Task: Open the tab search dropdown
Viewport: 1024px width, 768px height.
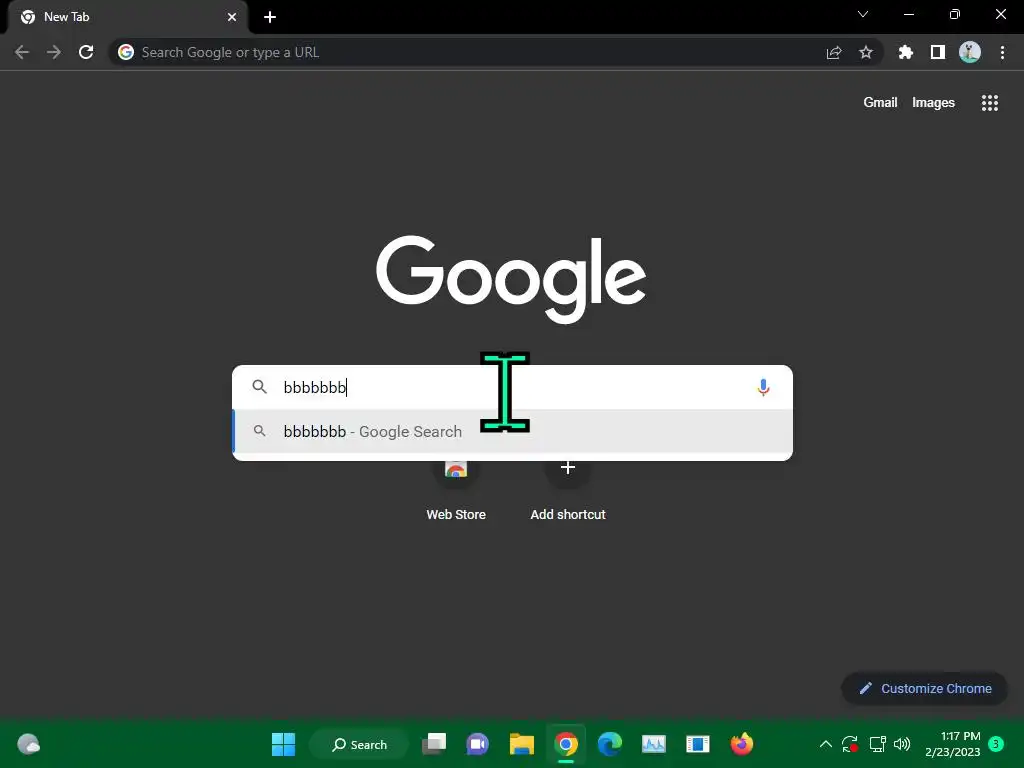Action: (x=863, y=14)
